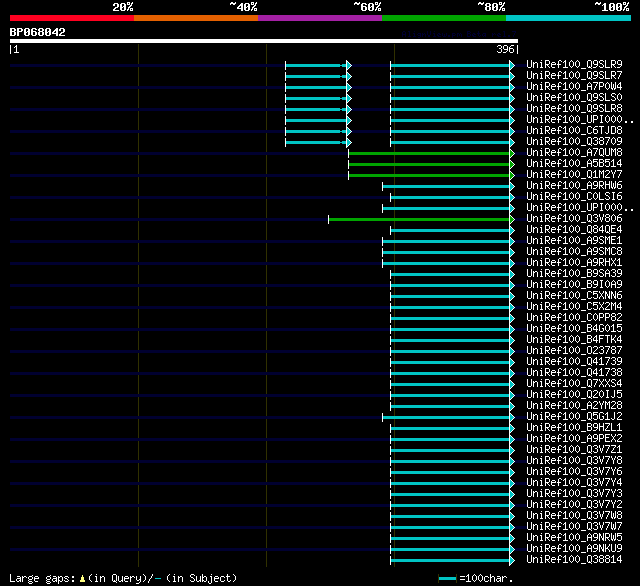Open hit UniRef100_A9SME1
Screen dimensions: 640x586
[574, 241]
